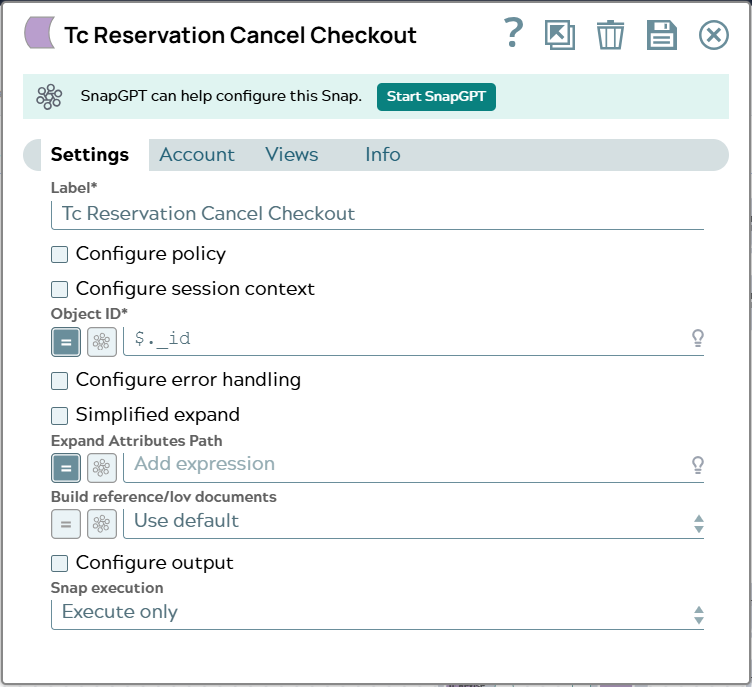
Task: Check the Configure output checkbox
Action: pos(59,563)
